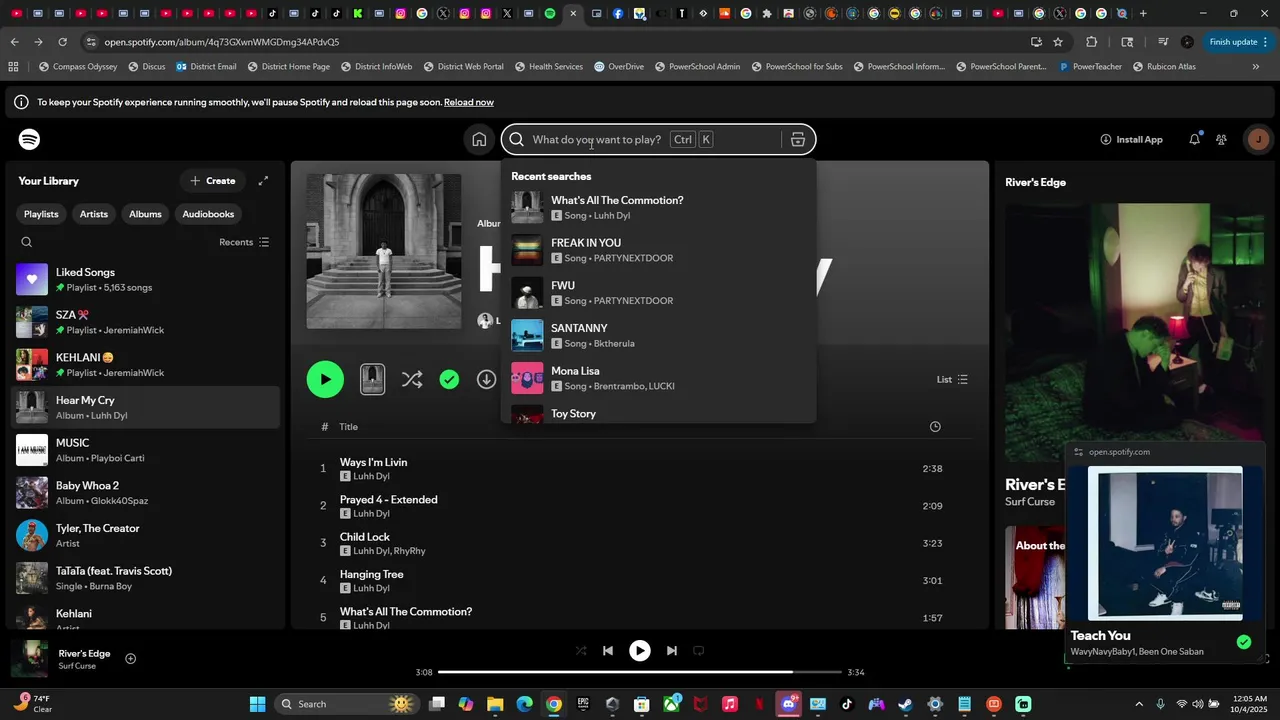Open Steam from taskbar

click(905, 704)
